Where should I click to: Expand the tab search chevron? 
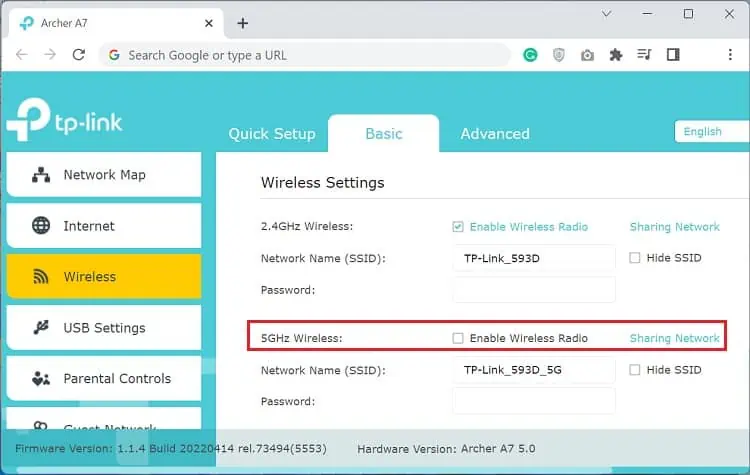[x=606, y=14]
